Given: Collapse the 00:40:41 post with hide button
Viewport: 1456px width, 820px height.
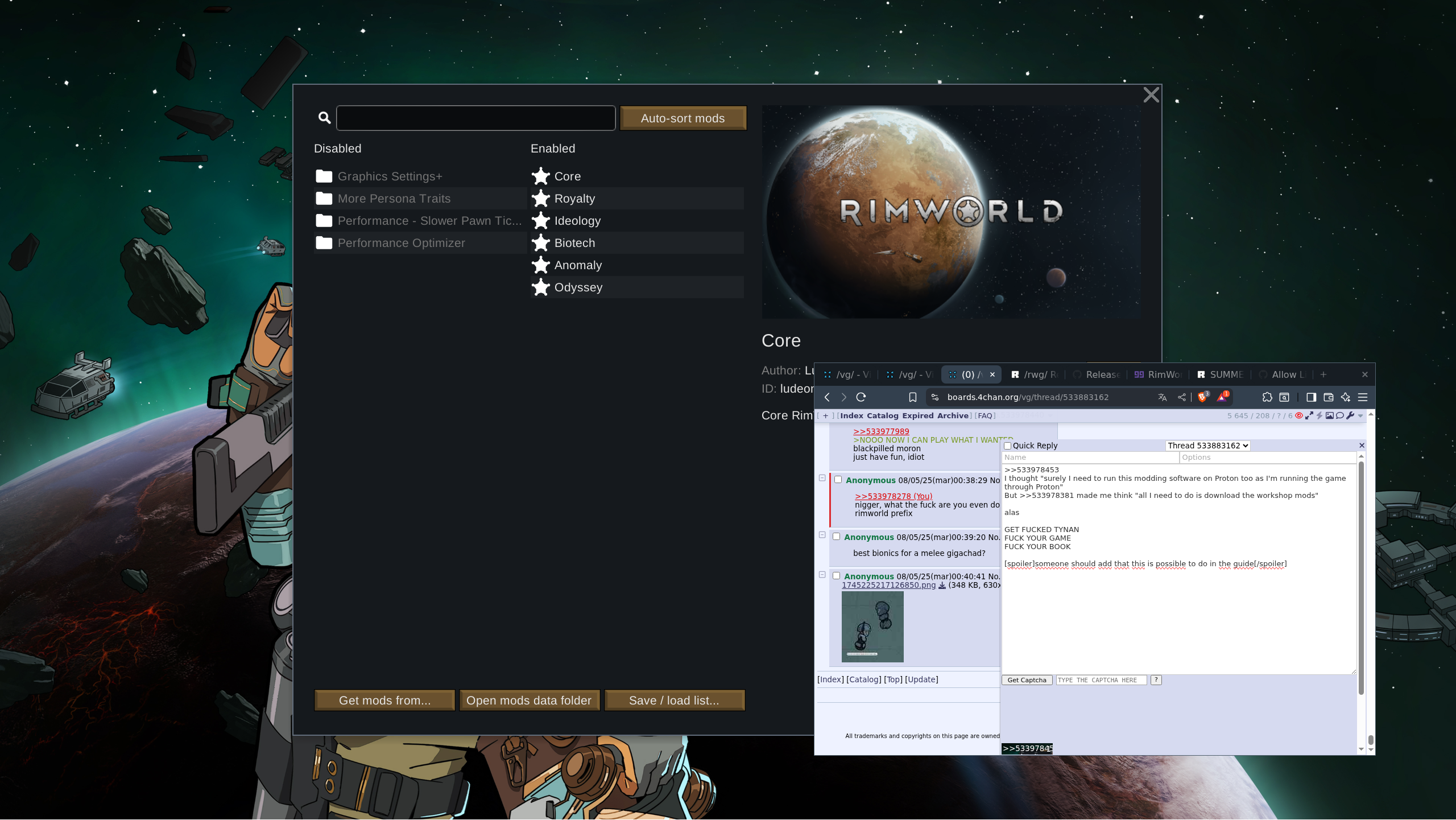Looking at the screenshot, I should pyautogui.click(x=822, y=575).
